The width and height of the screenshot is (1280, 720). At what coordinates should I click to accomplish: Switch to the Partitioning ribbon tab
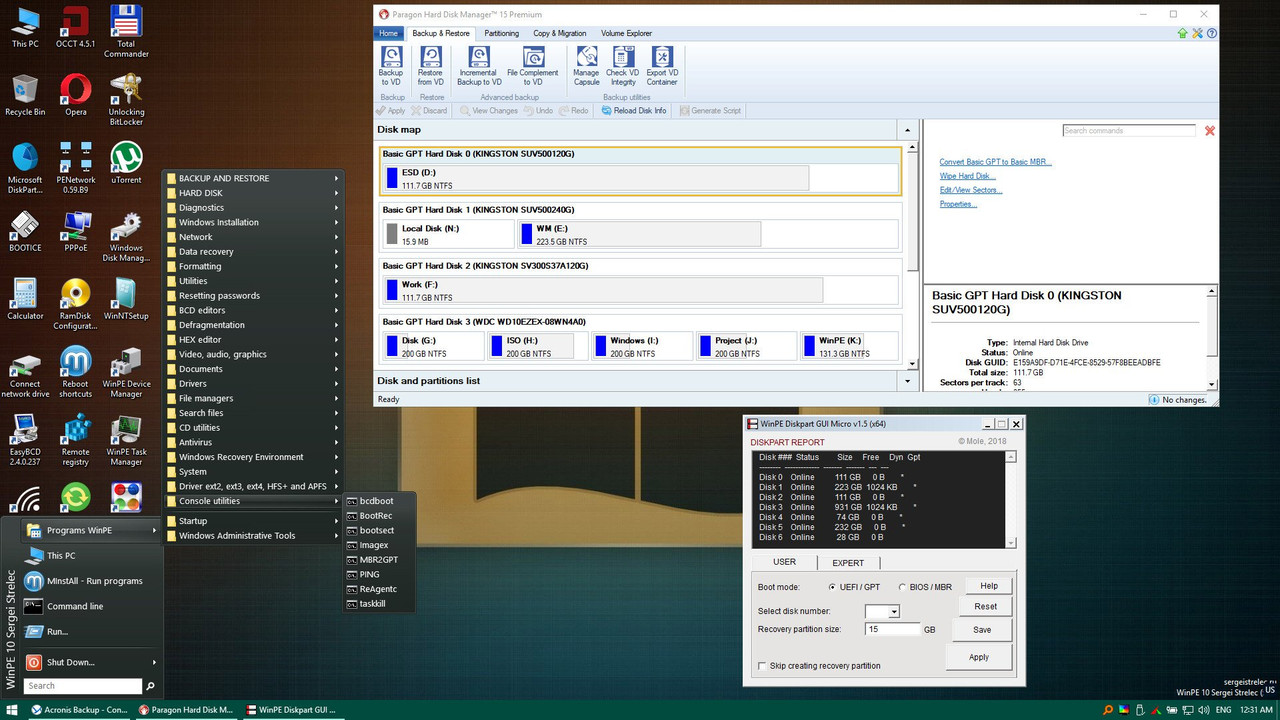click(501, 33)
